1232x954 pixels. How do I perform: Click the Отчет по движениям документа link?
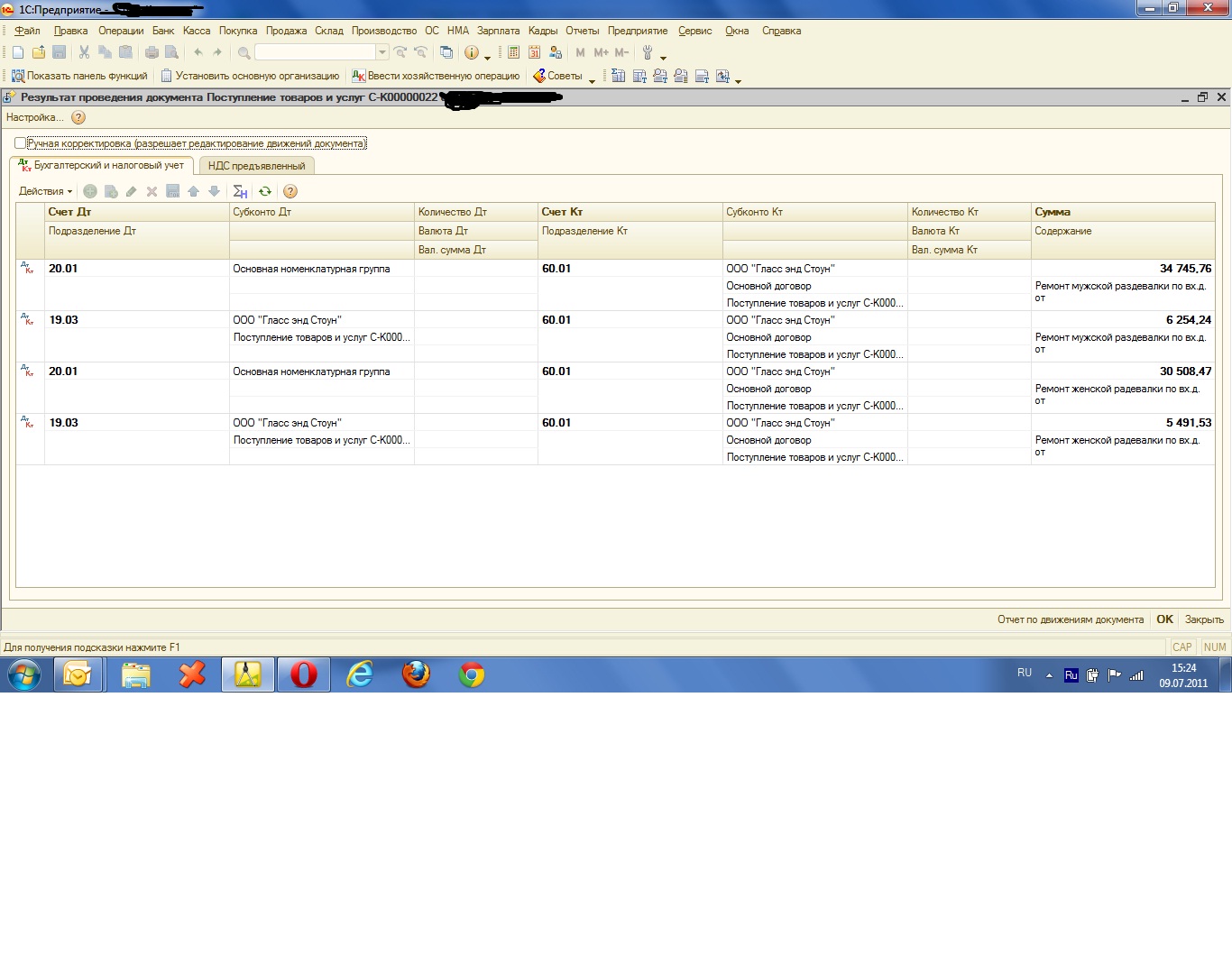1071,619
